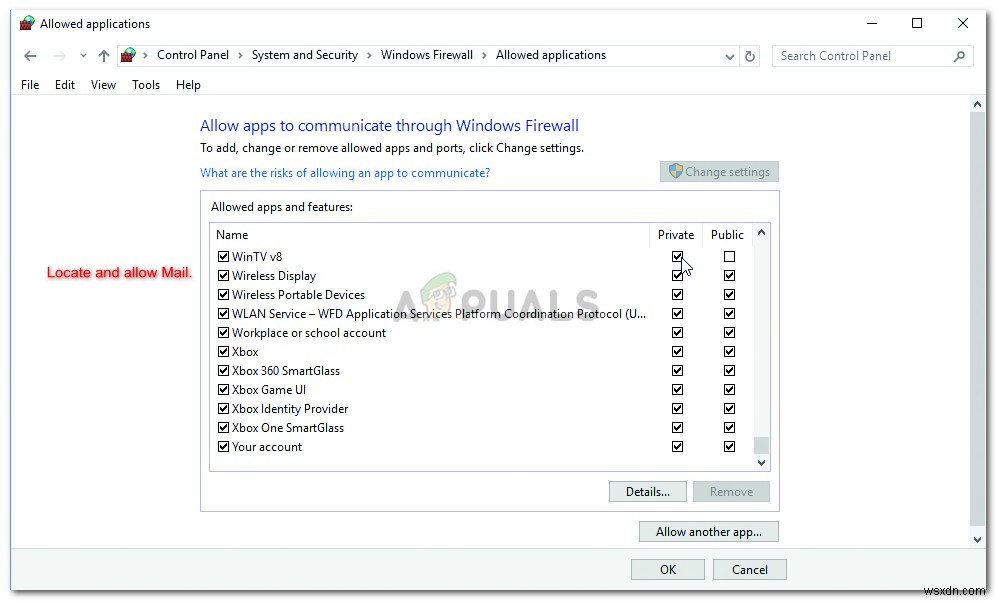
Task: Expand the address bar history dropdown
Action: [x=729, y=57]
